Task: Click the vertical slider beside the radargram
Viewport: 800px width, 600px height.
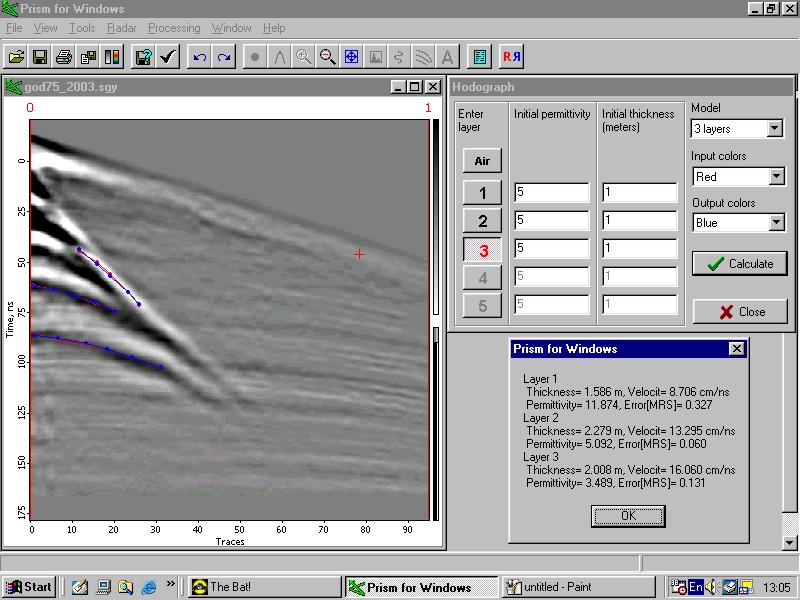Action: (x=436, y=335)
